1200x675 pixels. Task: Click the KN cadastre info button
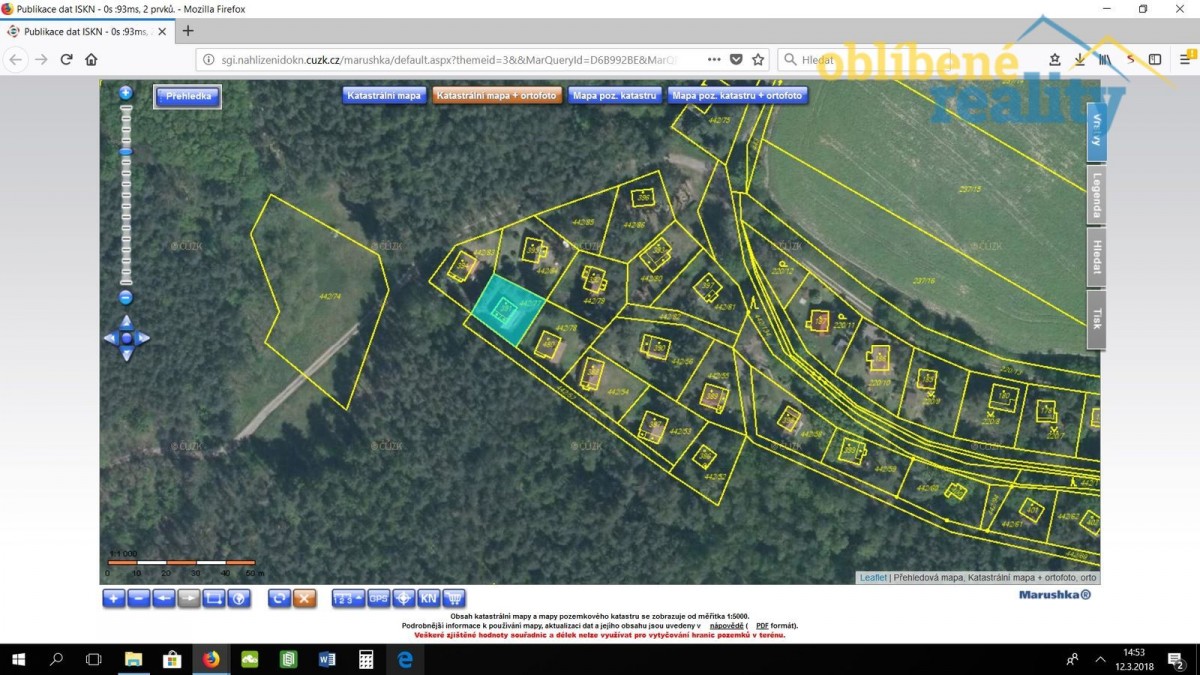429,598
